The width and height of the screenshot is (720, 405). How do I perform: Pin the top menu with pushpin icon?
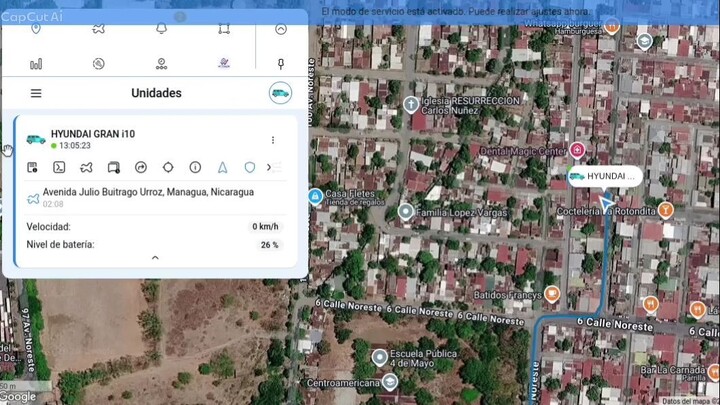click(x=281, y=64)
